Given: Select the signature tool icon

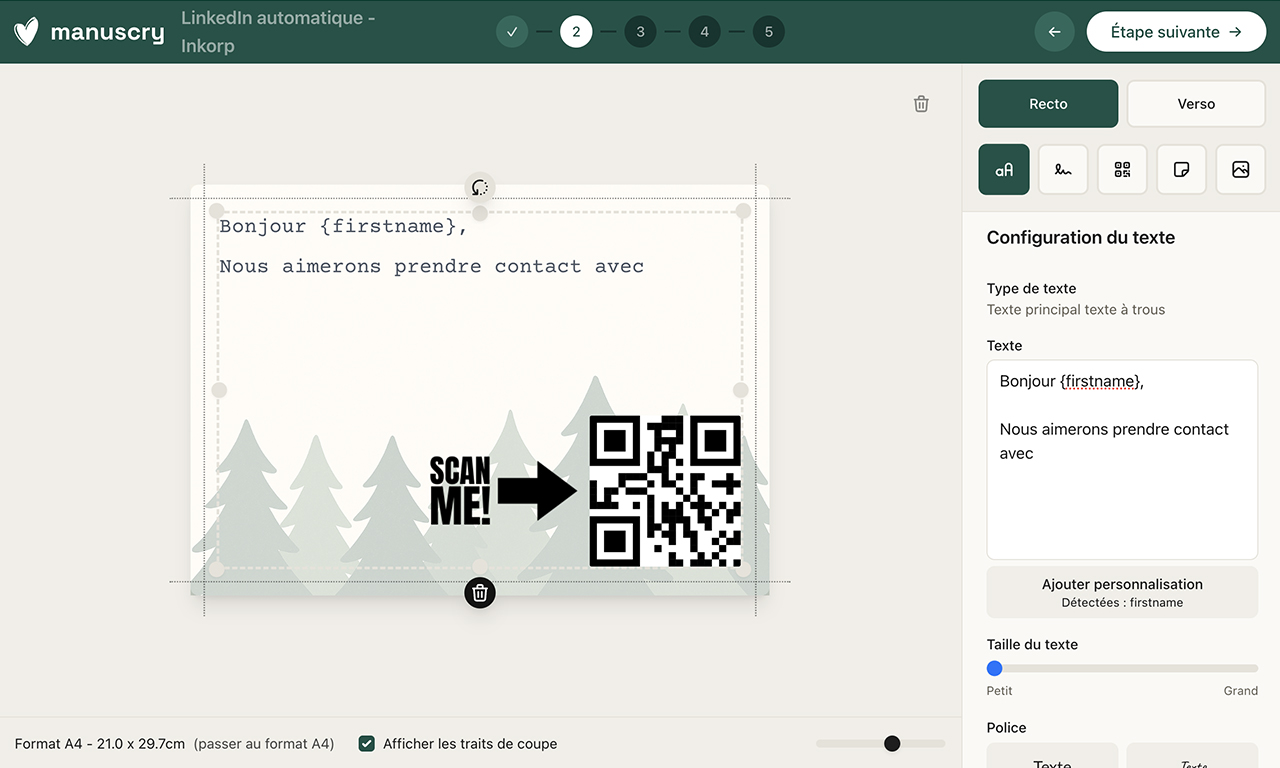Looking at the screenshot, I should [1063, 170].
